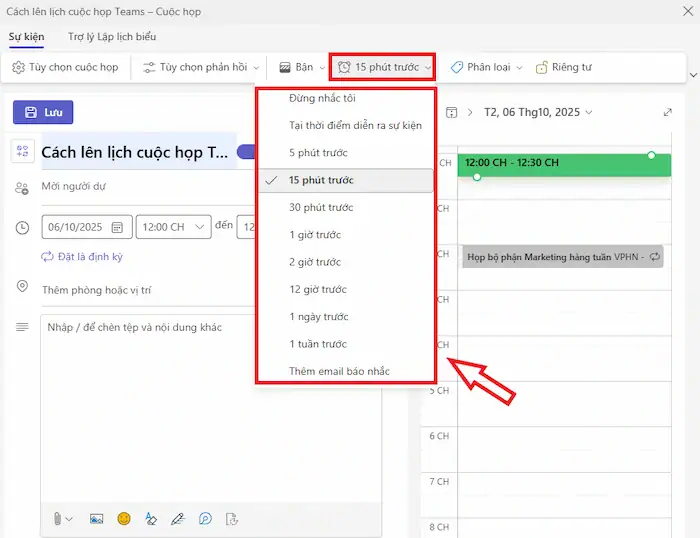This screenshot has height=538, width=700.
Task: Choose the 30 phút trước reminder option
Action: click(x=321, y=207)
